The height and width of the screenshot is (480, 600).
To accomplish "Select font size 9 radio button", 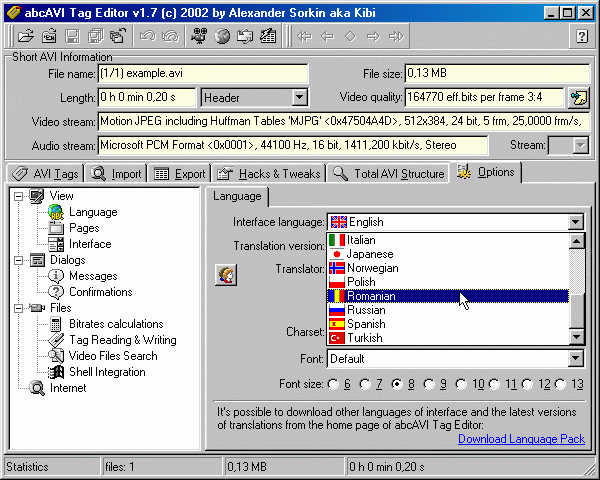I will [429, 384].
